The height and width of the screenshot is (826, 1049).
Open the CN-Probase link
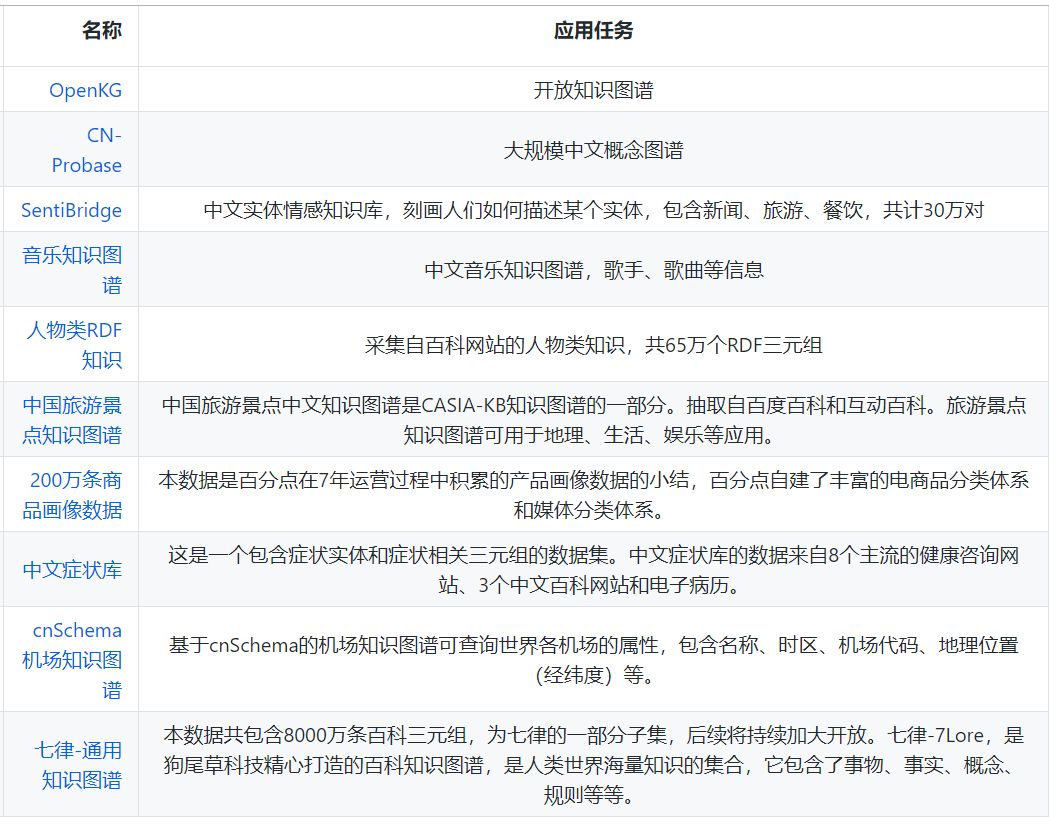tap(87, 150)
